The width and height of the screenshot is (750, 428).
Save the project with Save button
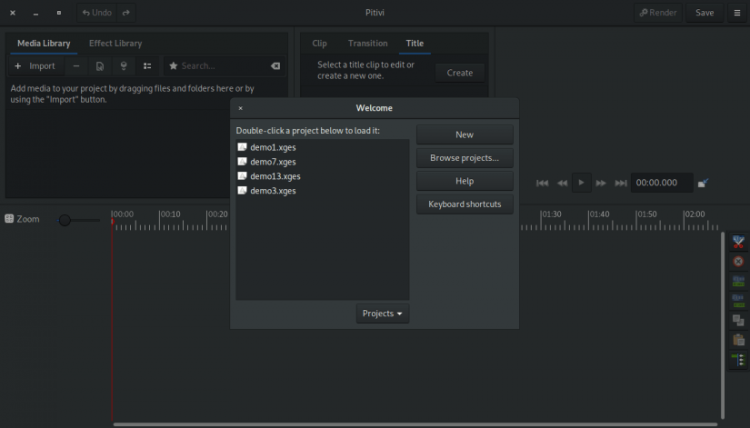point(705,13)
